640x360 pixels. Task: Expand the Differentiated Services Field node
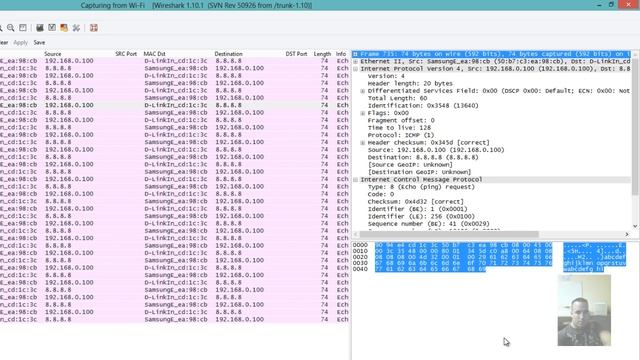[362, 91]
